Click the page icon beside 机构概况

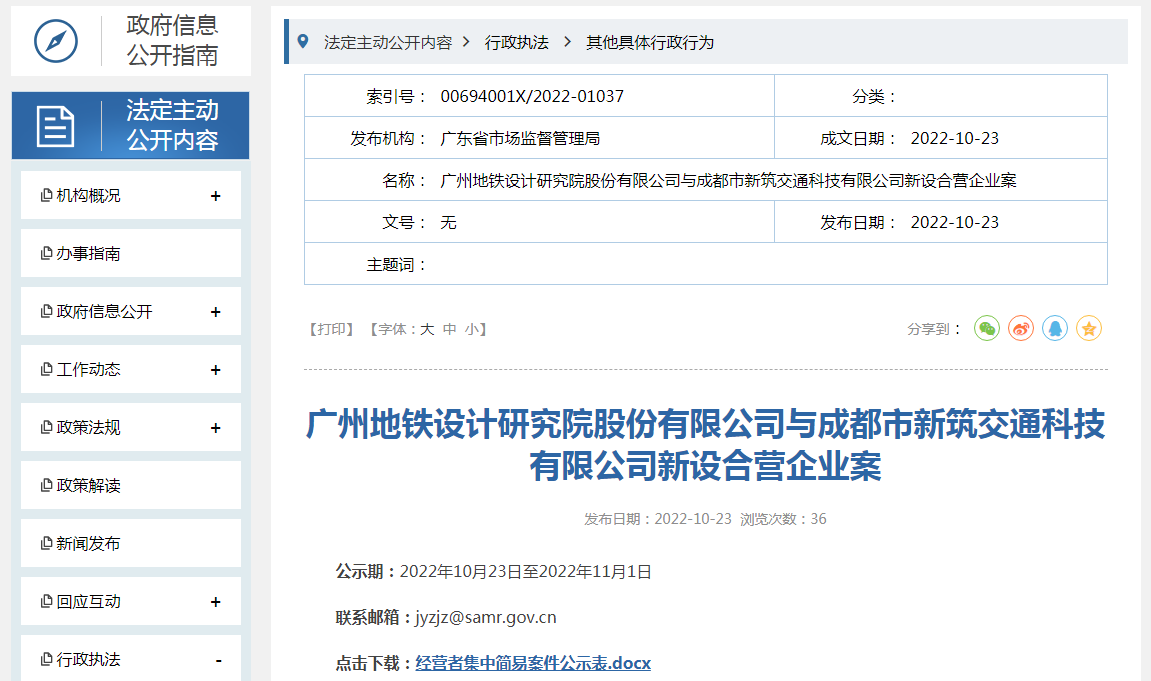pos(46,195)
